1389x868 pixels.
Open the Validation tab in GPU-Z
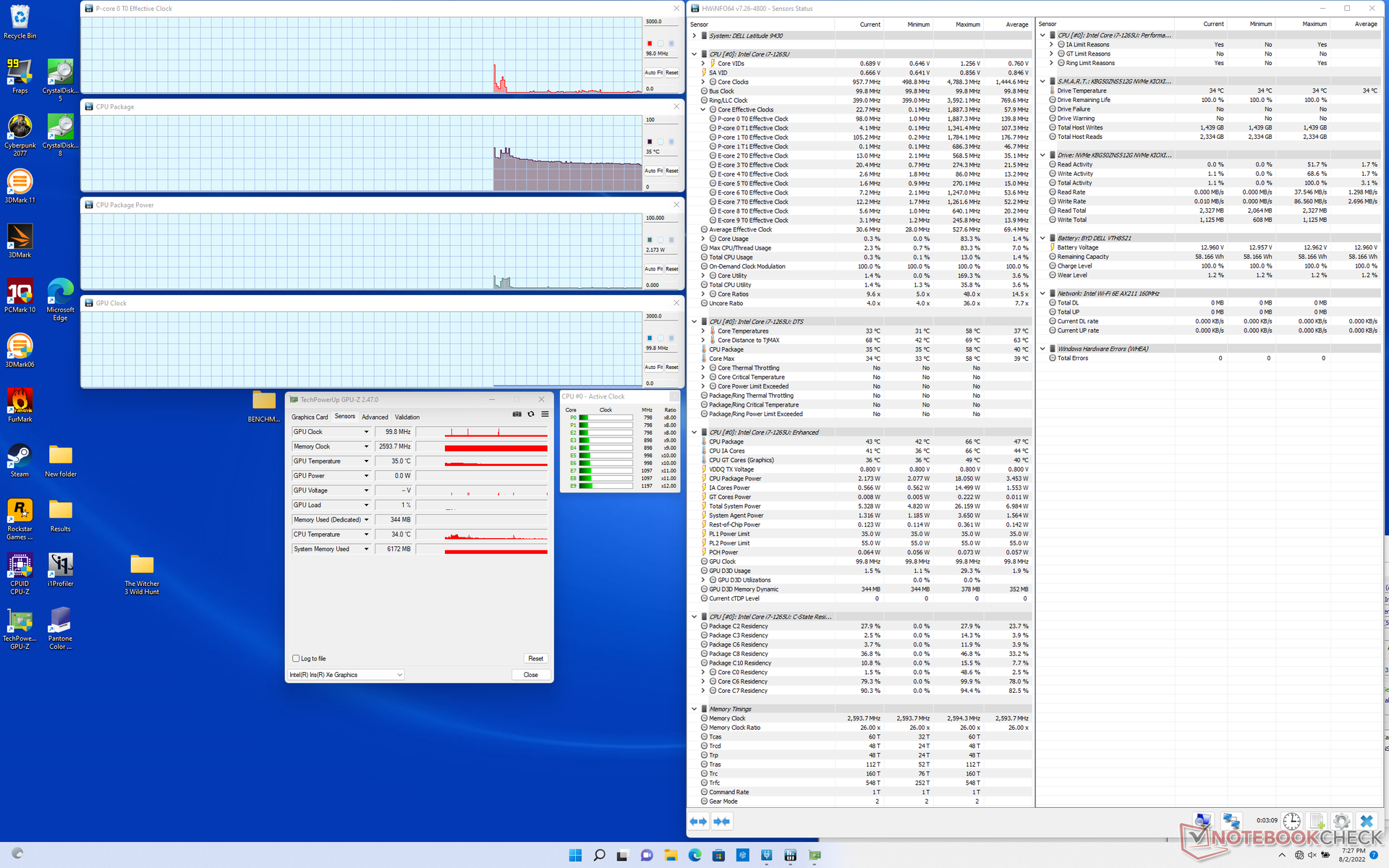click(x=407, y=417)
